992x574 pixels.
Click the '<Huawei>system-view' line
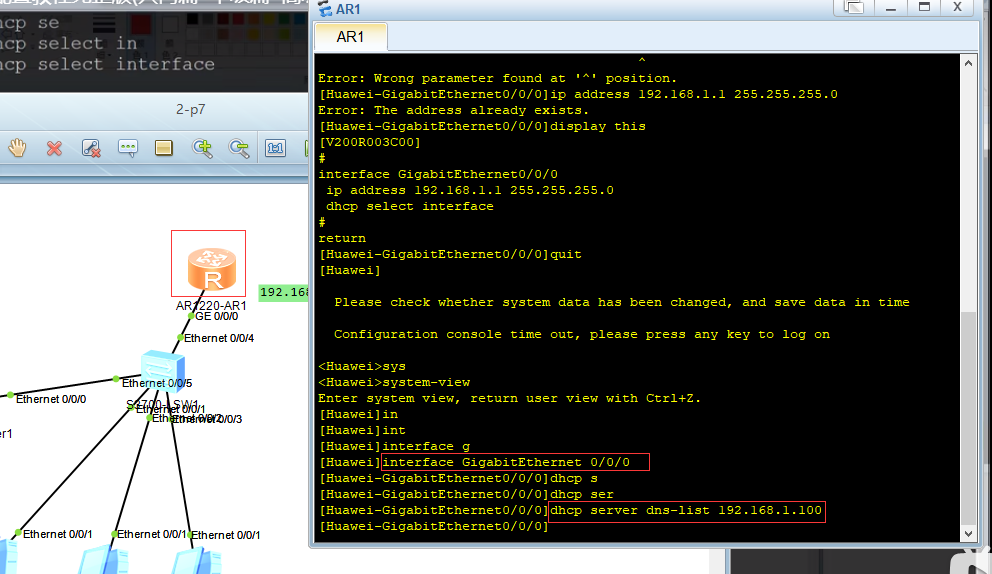pyautogui.click(x=394, y=382)
